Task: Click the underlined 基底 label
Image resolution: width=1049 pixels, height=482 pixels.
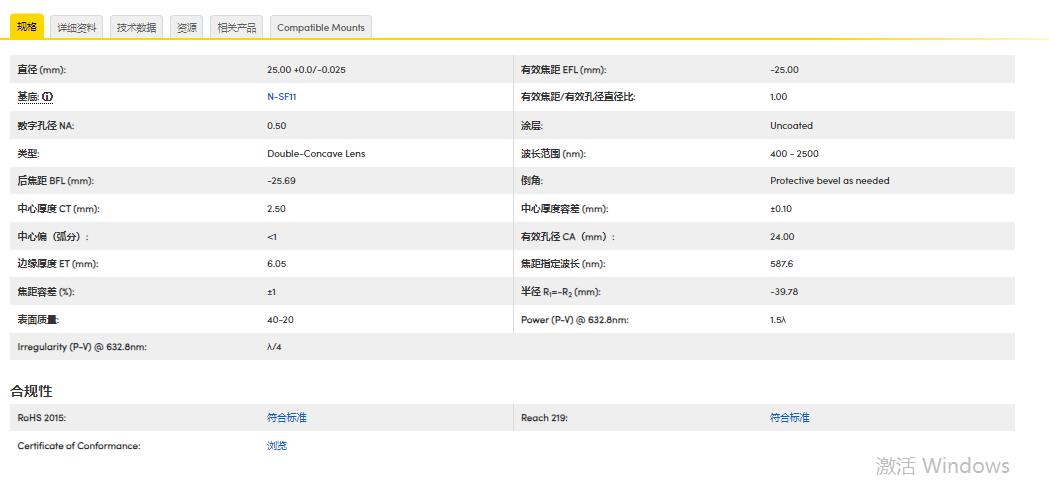Action: [x=28, y=98]
